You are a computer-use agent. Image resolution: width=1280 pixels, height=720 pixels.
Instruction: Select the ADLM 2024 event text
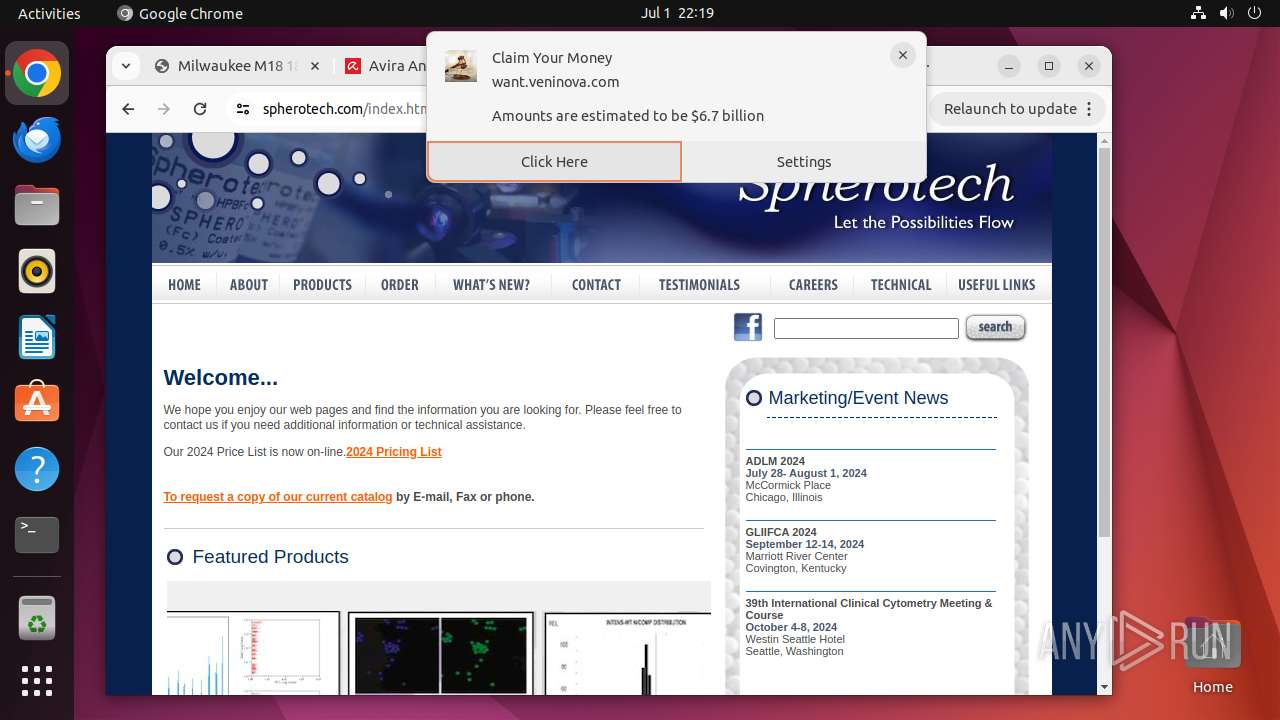[x=775, y=461]
